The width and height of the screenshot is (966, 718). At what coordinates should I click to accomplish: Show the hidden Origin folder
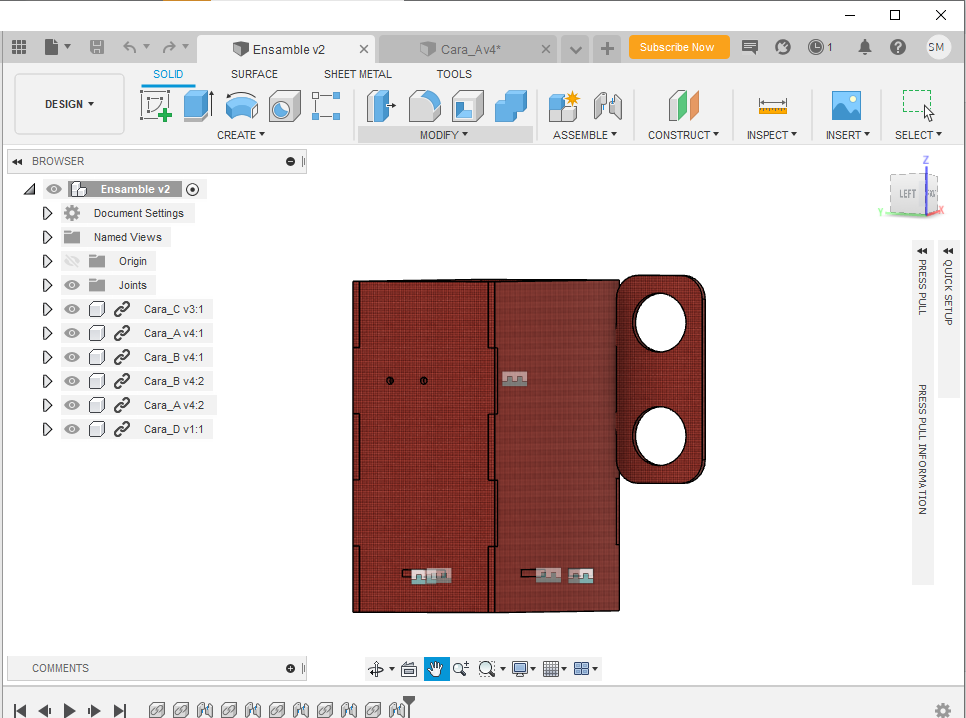(x=72, y=261)
